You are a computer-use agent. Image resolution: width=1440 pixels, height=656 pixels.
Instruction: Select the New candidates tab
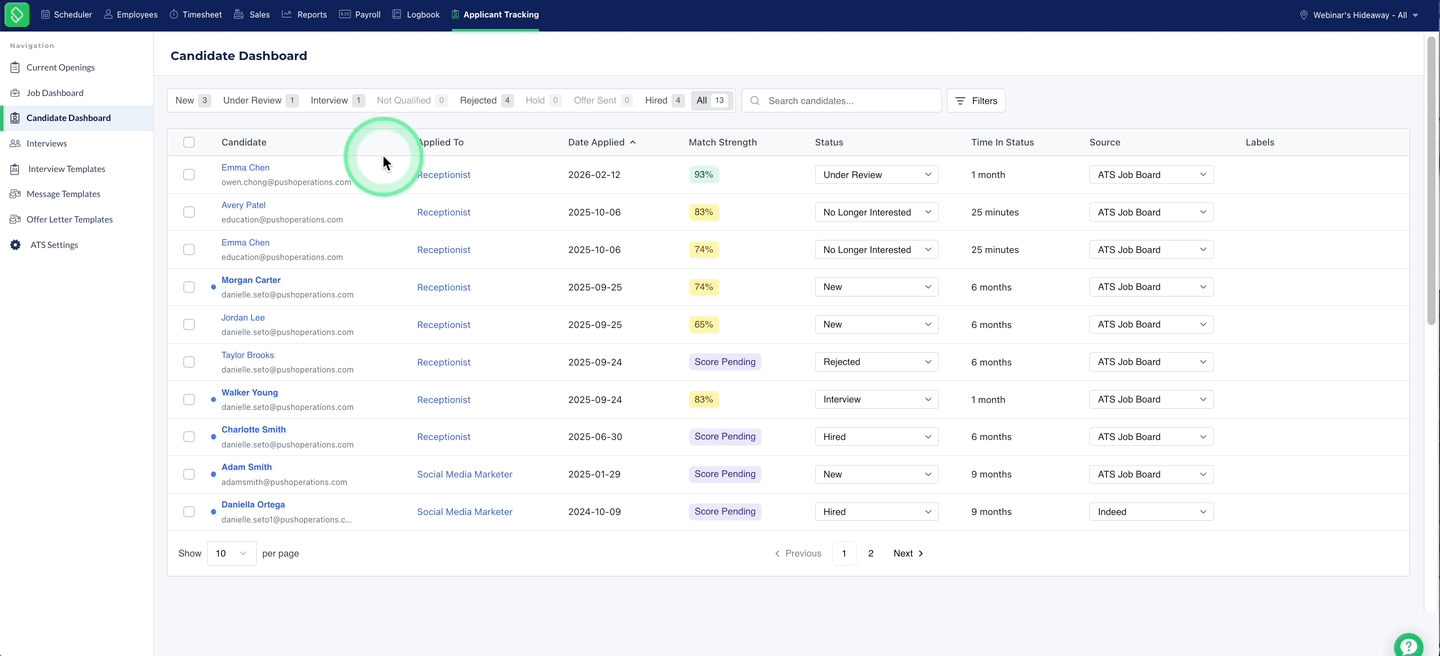192,101
